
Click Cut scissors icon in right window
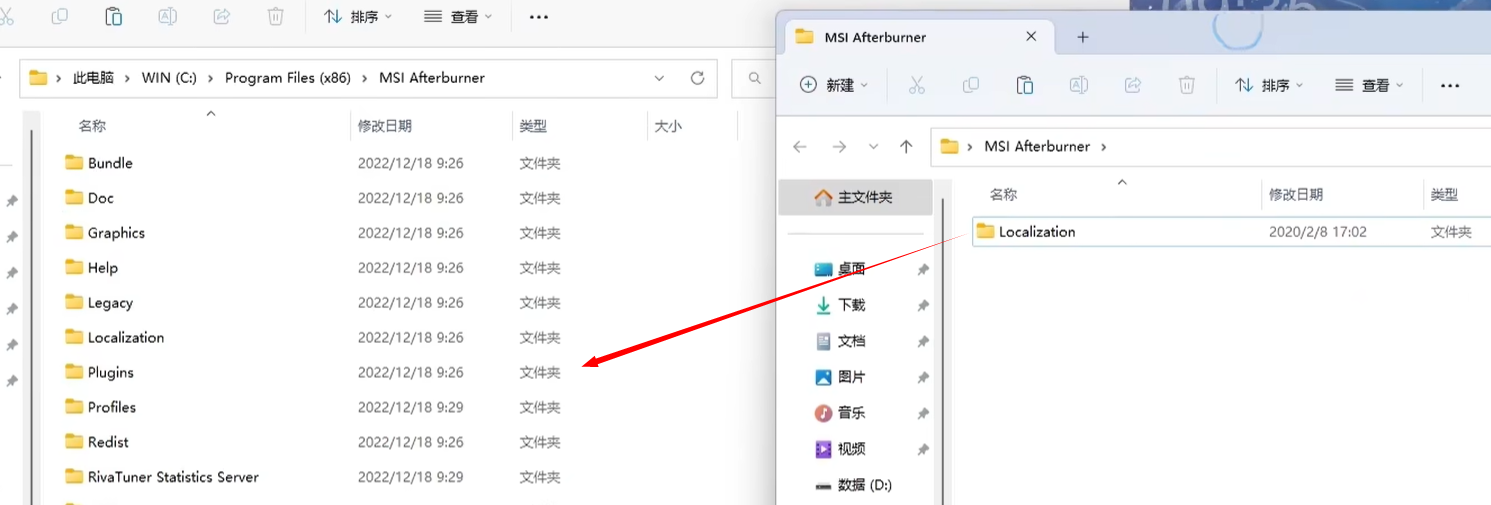(x=917, y=86)
